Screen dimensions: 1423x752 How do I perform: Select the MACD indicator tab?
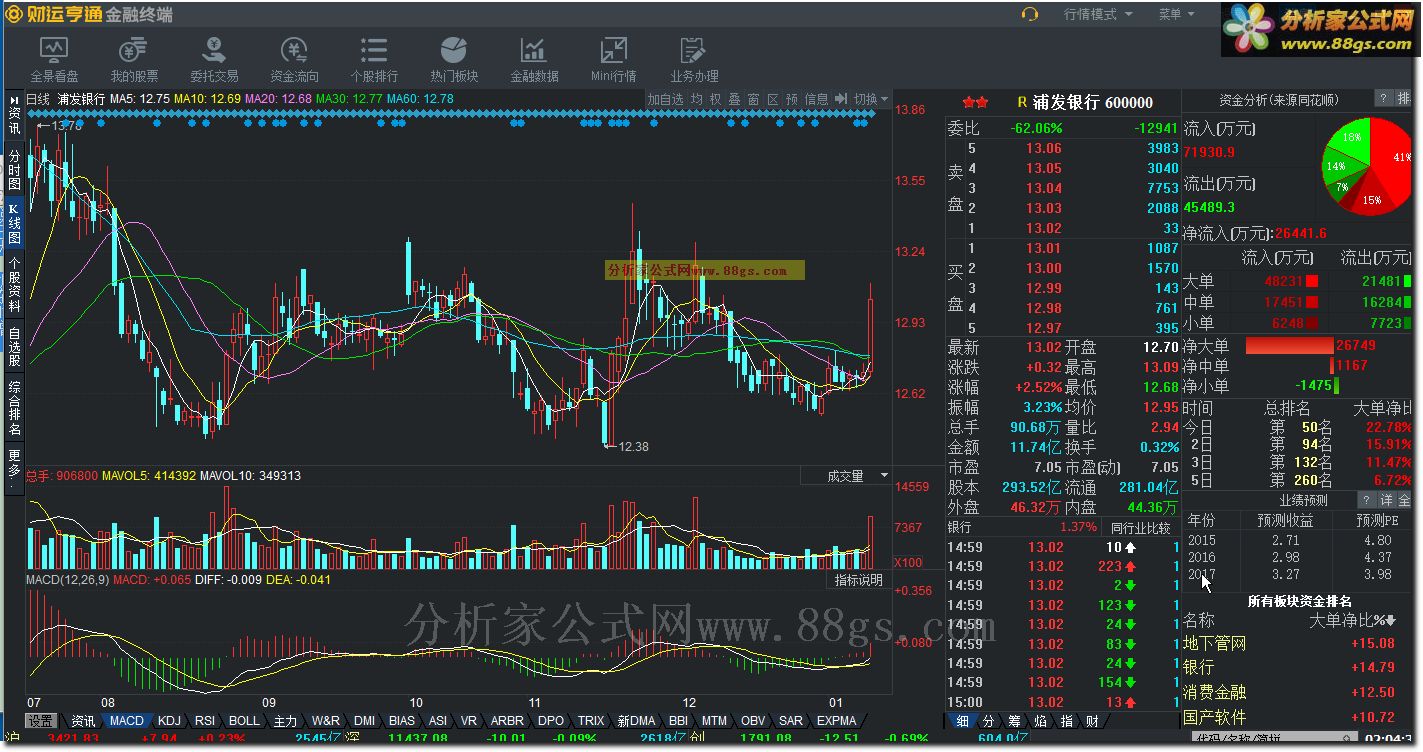pyautogui.click(x=127, y=720)
